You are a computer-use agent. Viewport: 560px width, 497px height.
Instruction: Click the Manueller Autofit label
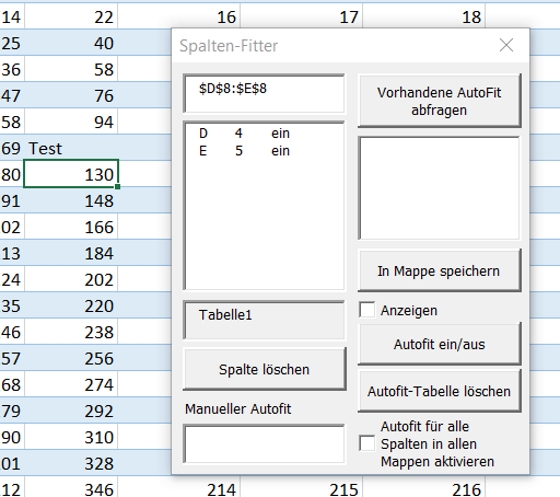238,409
